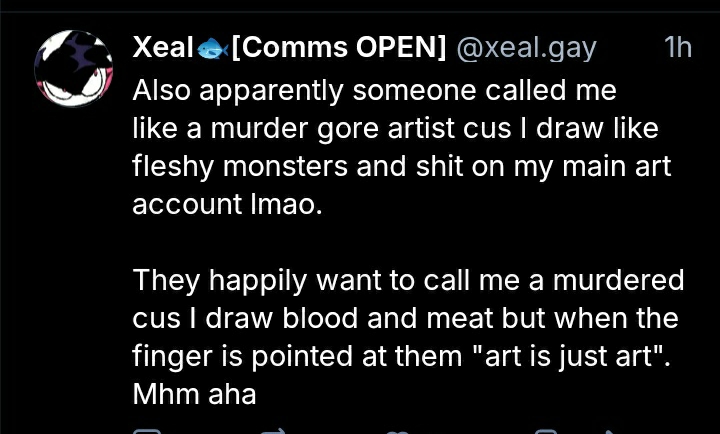This screenshot has height=434, width=720.
Task: Click the [Comms OPEN] name text
Action: point(339,48)
